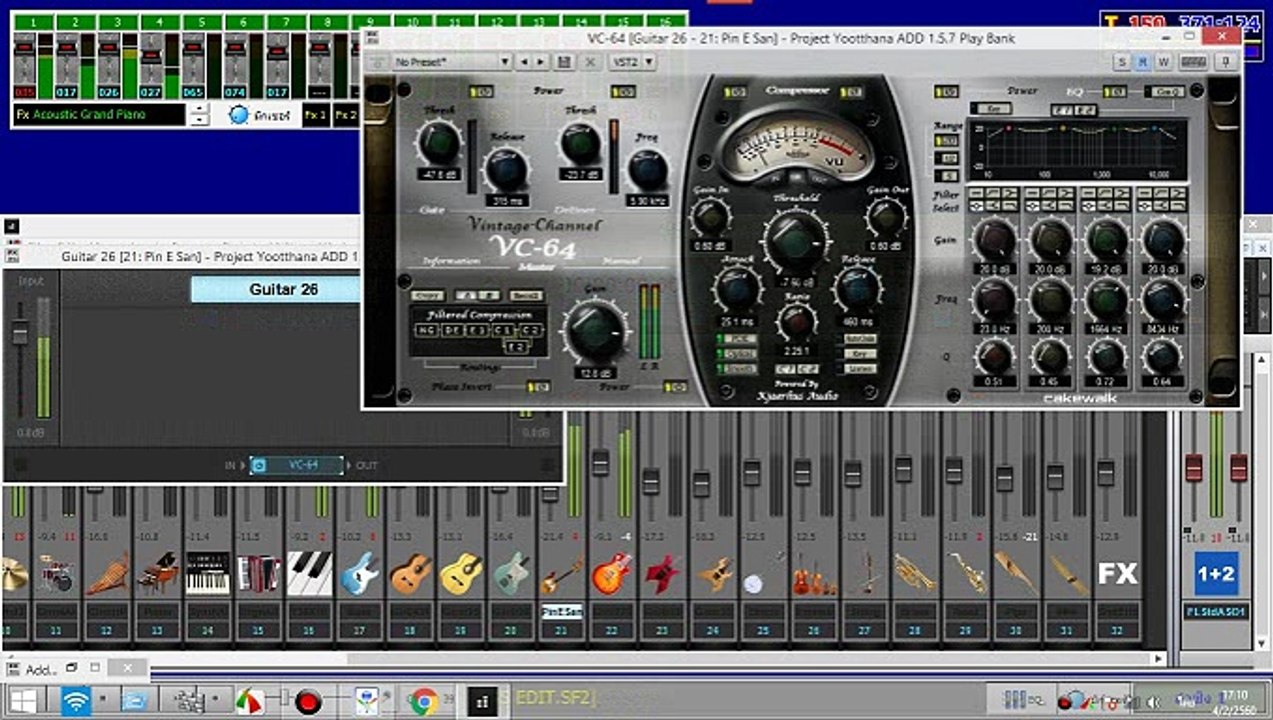Open the No Preset dropdown in VC-64
This screenshot has height=720, width=1273.
[x=452, y=62]
